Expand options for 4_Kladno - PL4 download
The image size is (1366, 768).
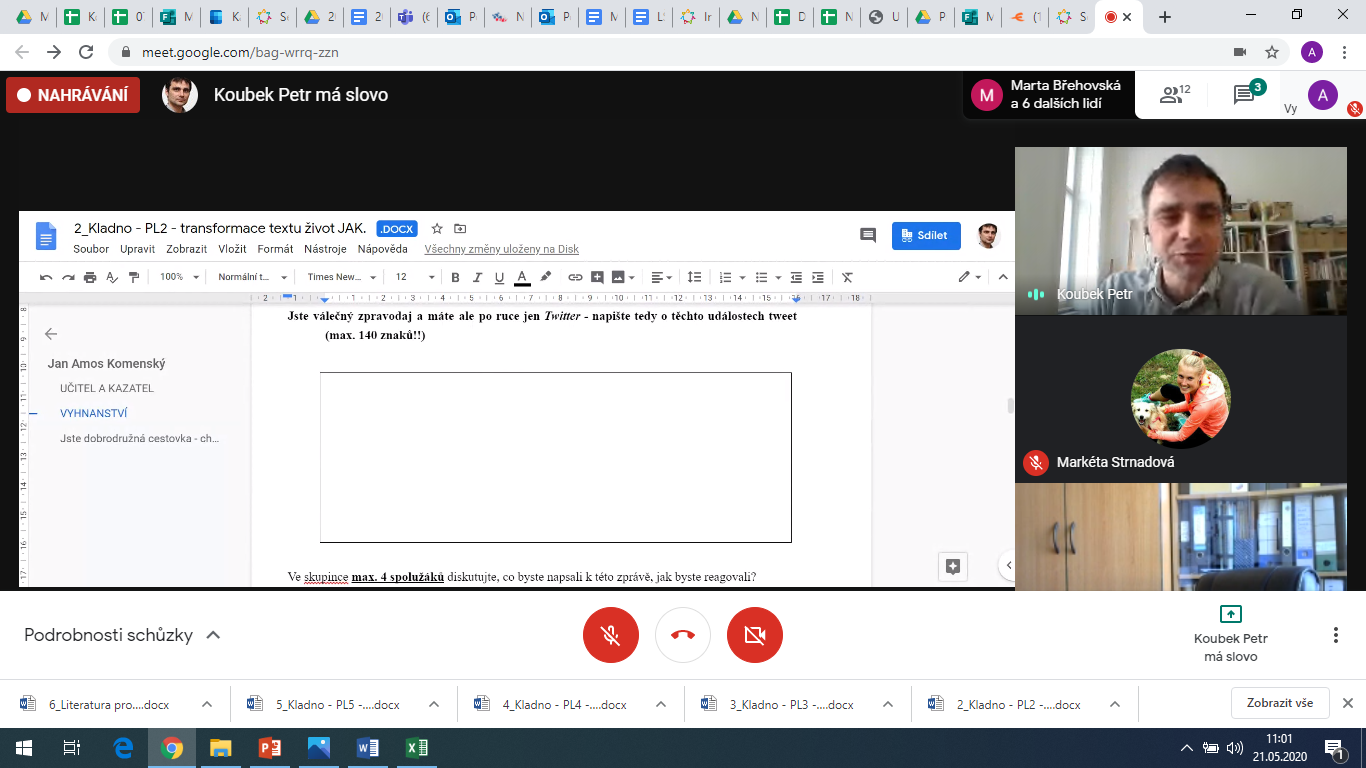(661, 704)
